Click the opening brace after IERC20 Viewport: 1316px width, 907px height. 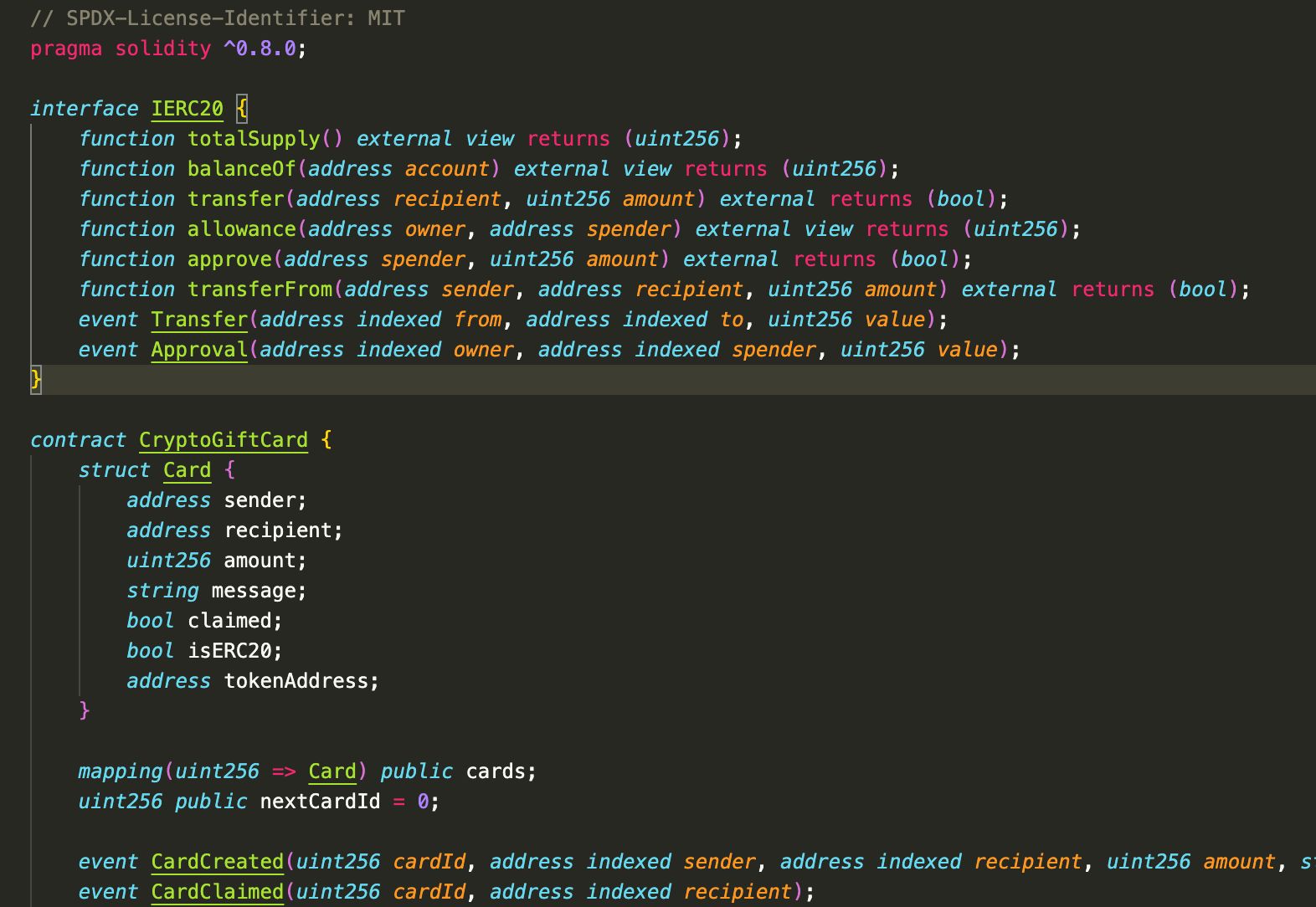click(x=242, y=109)
